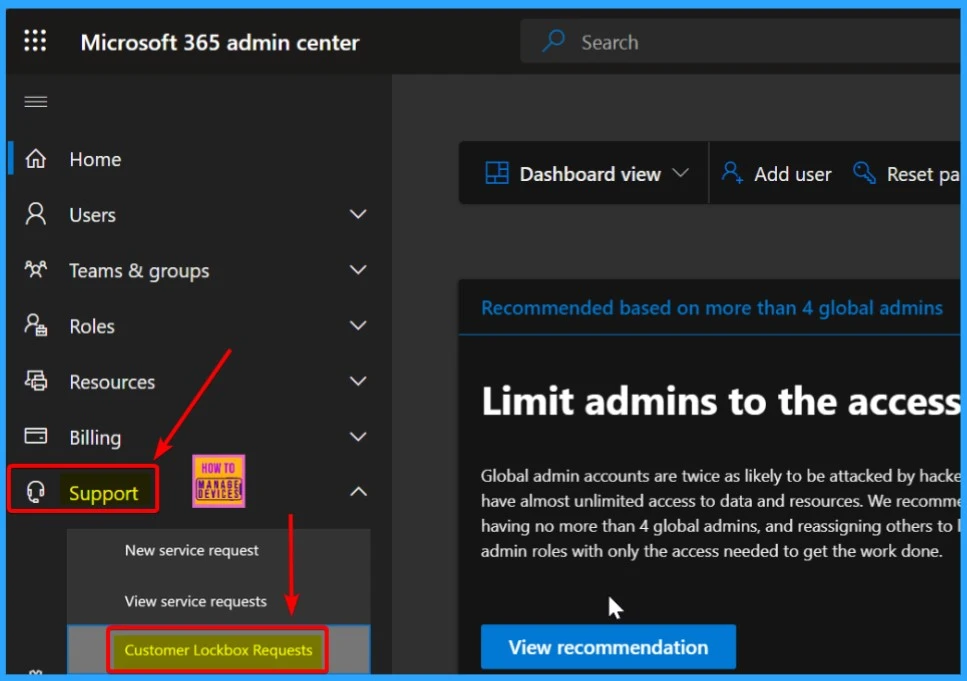Select the 'Recommended based on more than 4 global admins' tab
The image size is (967, 681).
[x=712, y=307]
